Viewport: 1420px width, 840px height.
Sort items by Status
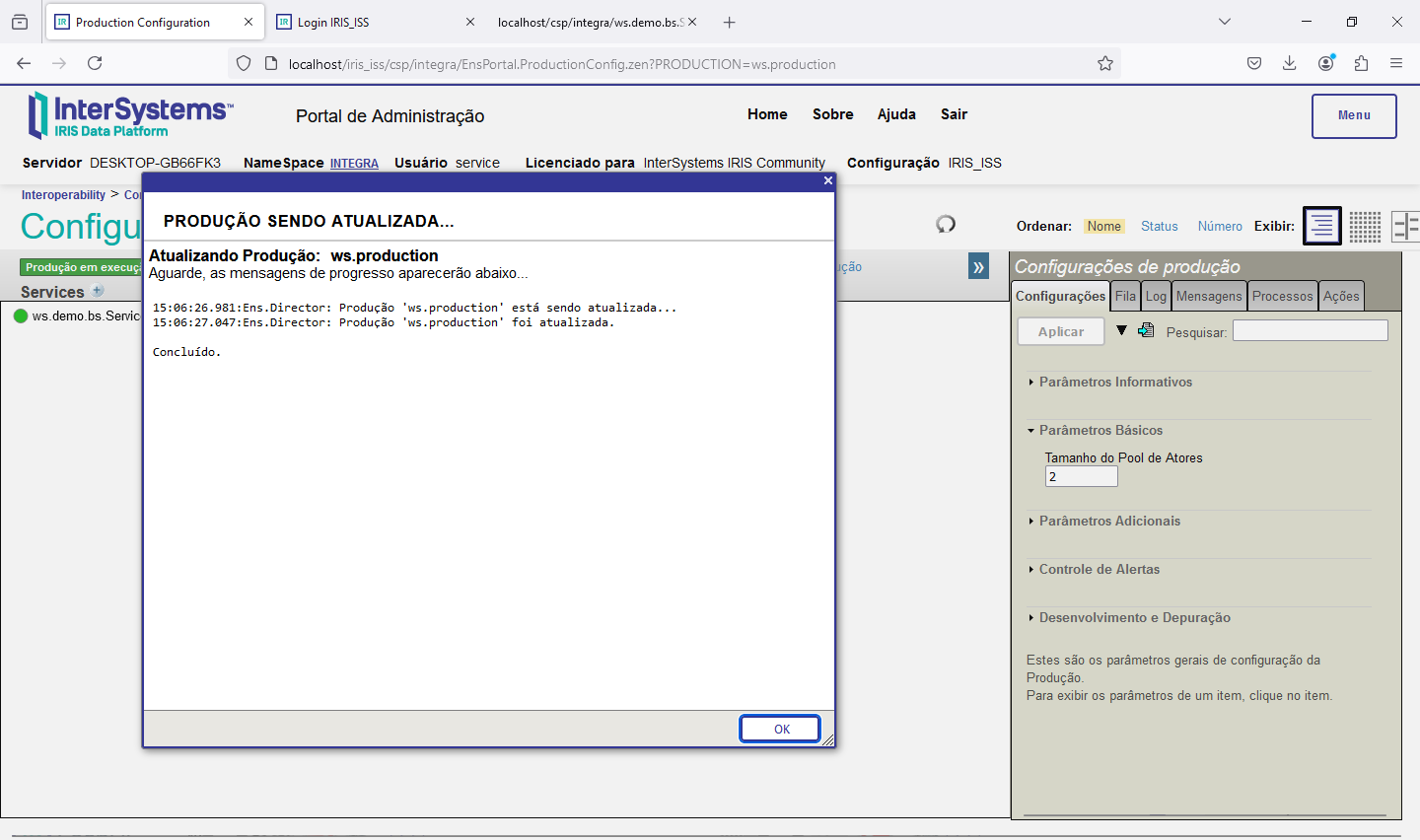coord(1159,226)
